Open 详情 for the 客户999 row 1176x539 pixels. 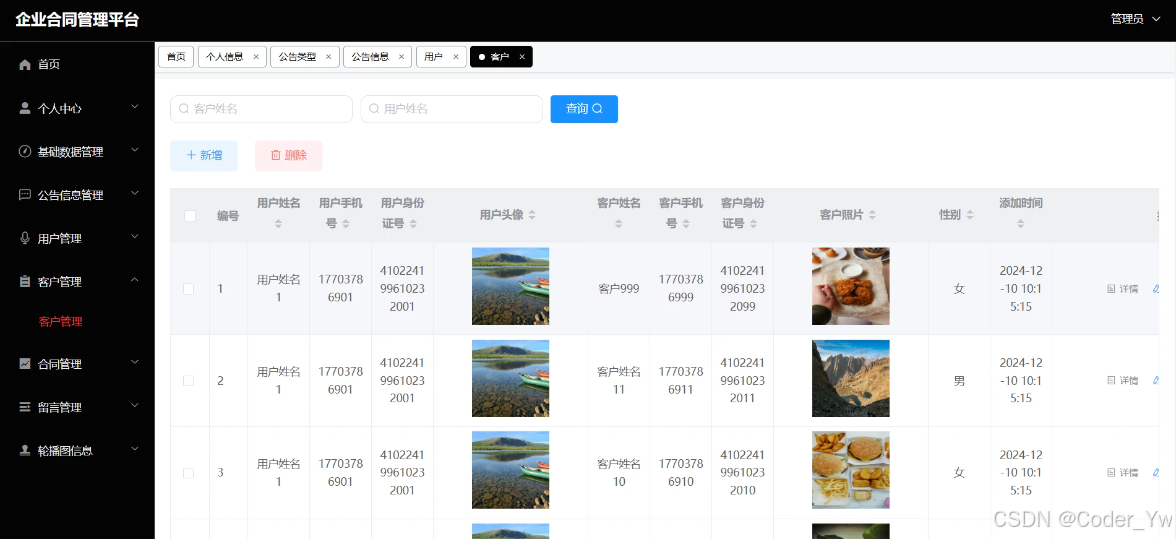1123,289
